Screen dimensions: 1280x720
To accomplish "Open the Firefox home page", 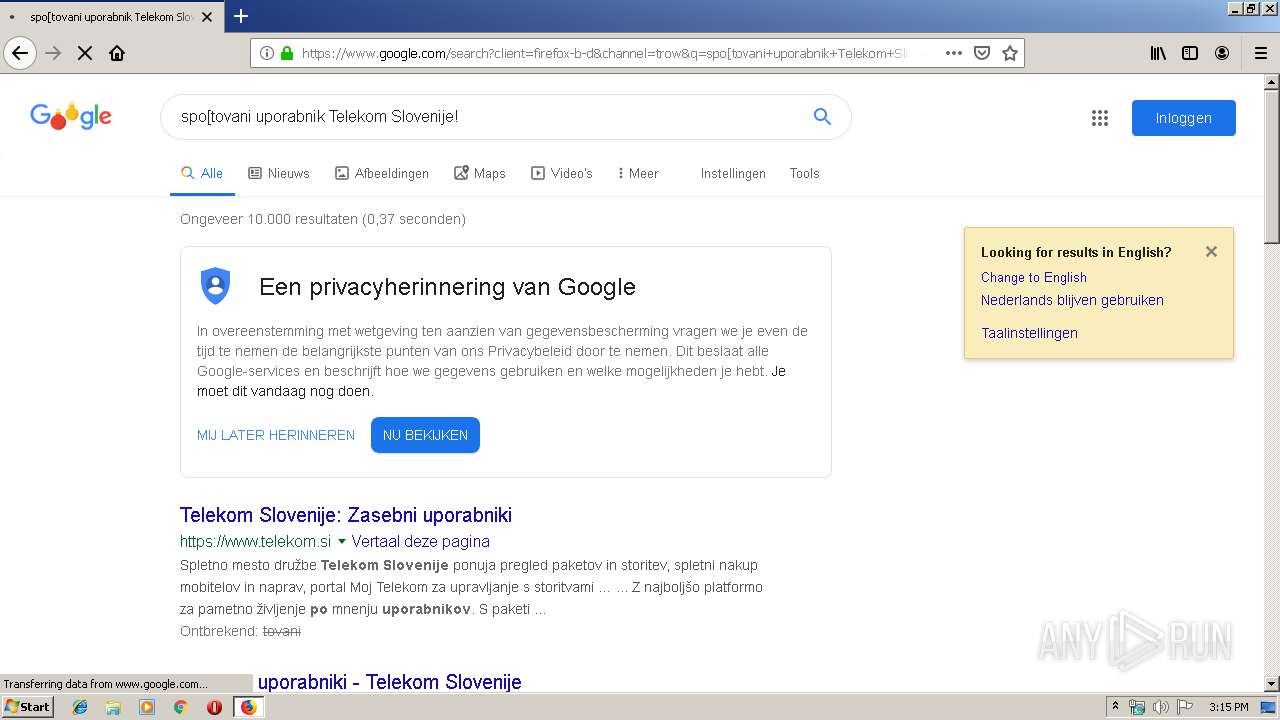I will tap(117, 53).
